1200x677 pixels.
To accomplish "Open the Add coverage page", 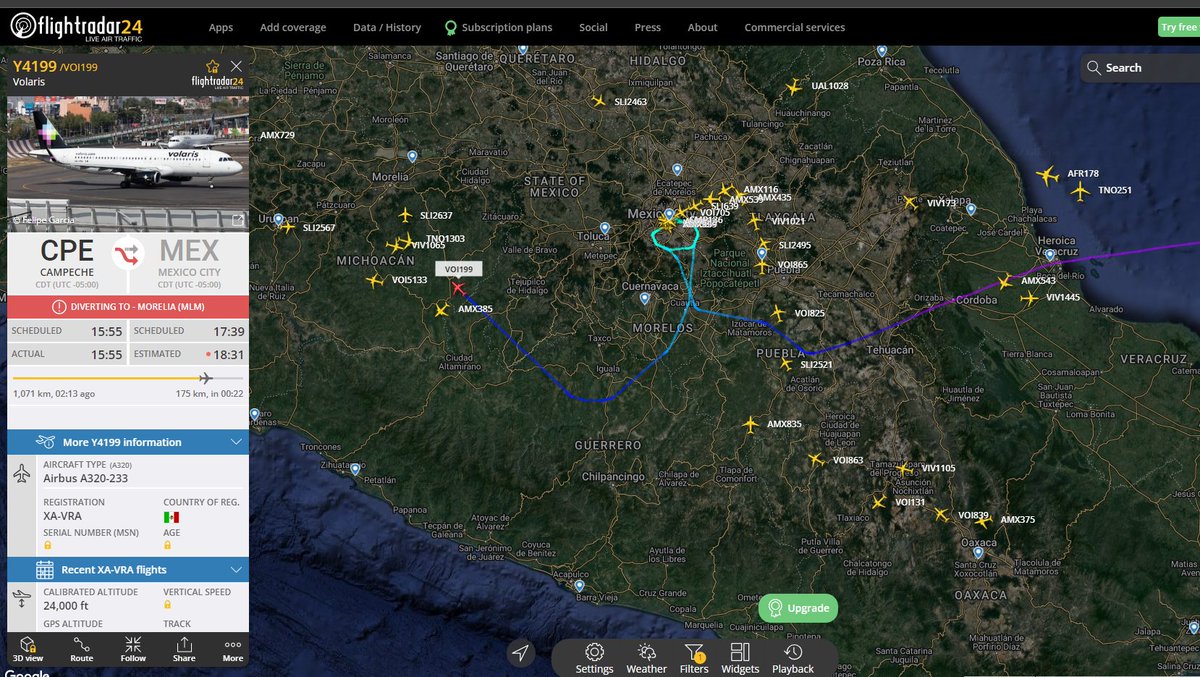I will pos(293,27).
